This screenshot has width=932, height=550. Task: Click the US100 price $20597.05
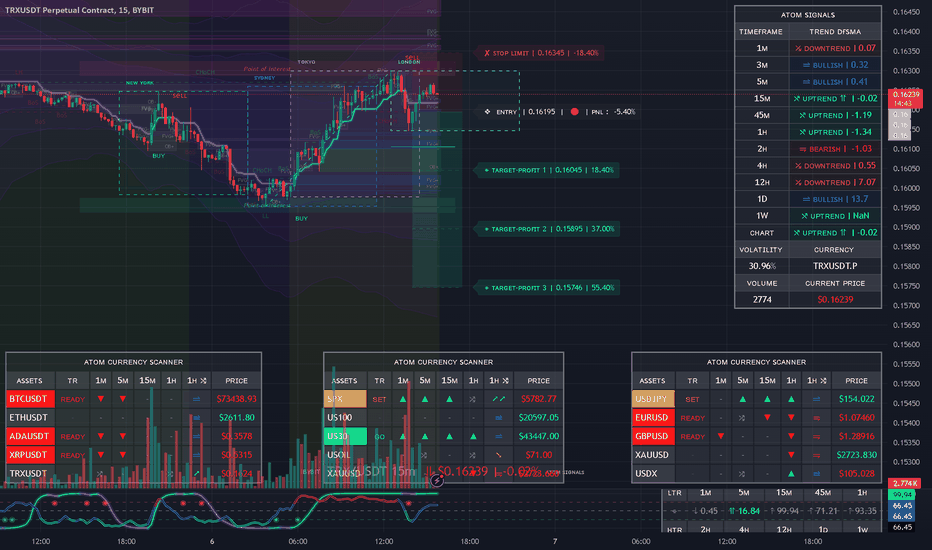pos(539,417)
